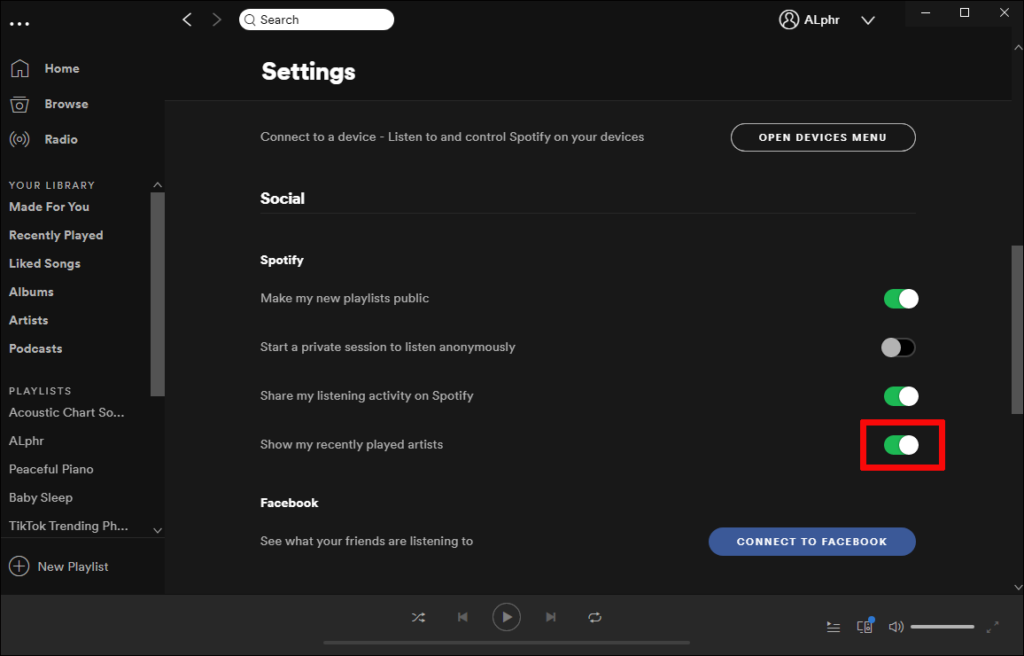Screen dimensions: 1024x656
Task: Skip to the next track
Action: pos(551,617)
